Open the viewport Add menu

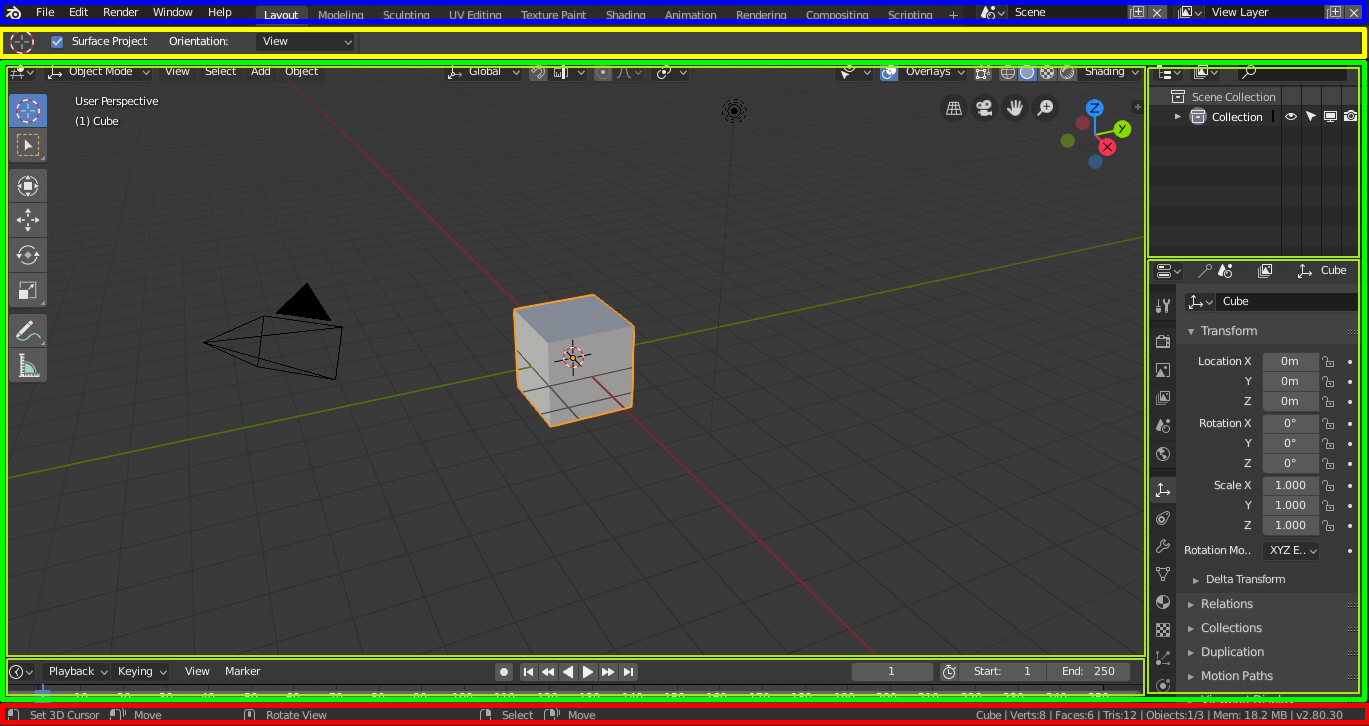(x=260, y=72)
